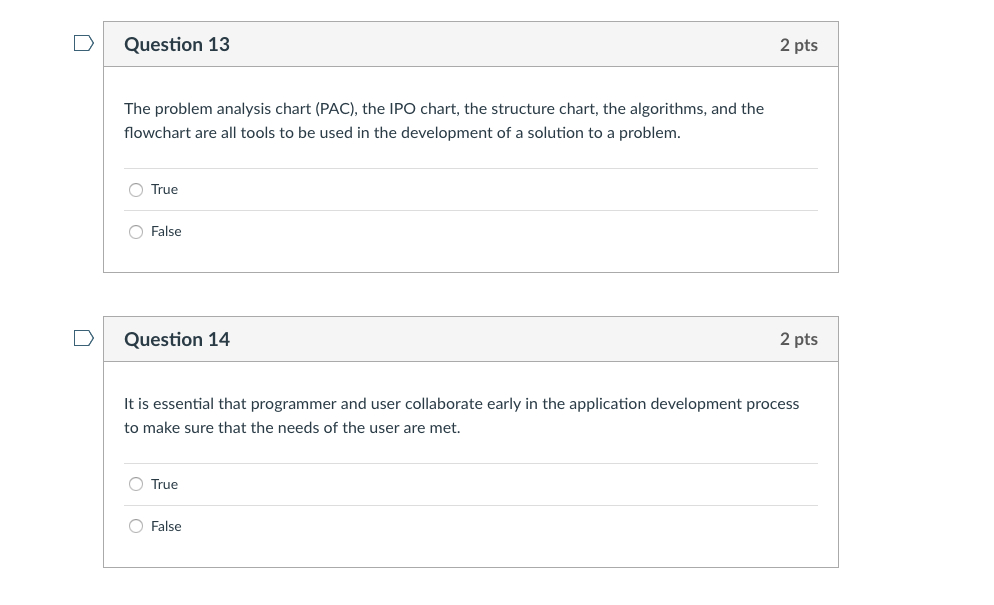
Task: Flag Question 13 using the bookmark icon
Action: tap(83, 43)
